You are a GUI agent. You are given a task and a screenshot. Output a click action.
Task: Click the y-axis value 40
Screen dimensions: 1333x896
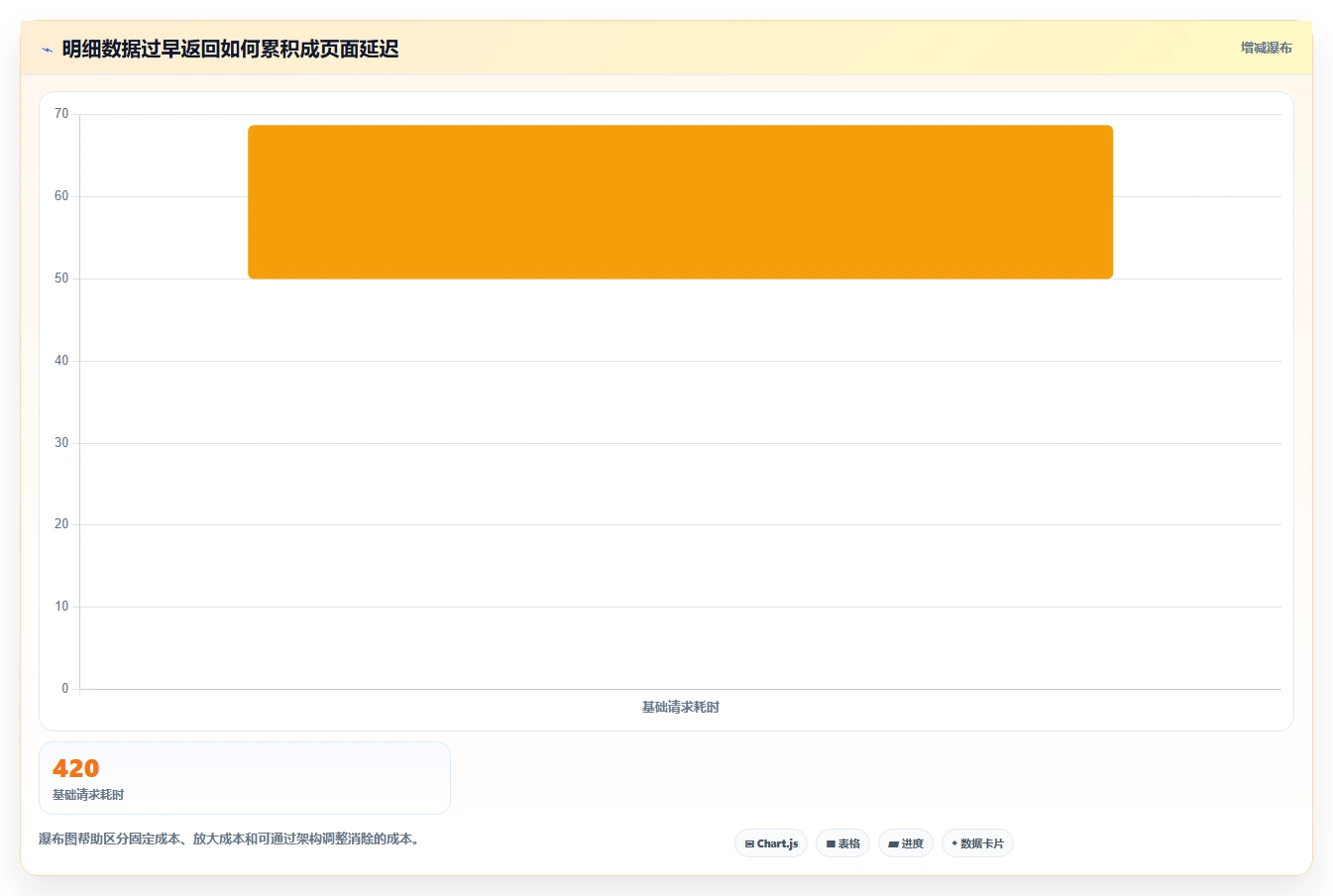coord(61,361)
